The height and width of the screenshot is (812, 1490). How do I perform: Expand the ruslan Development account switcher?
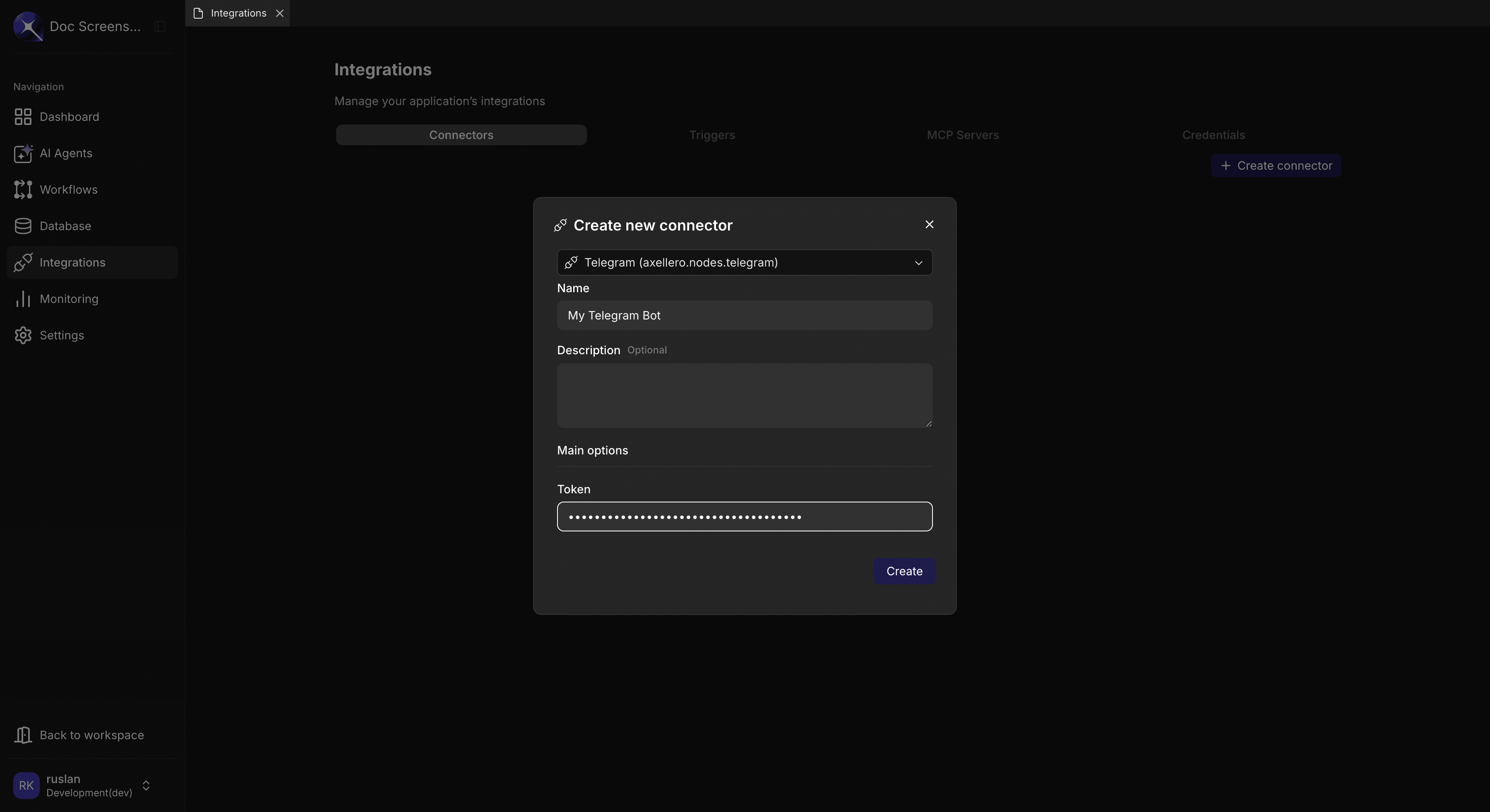coord(145,785)
